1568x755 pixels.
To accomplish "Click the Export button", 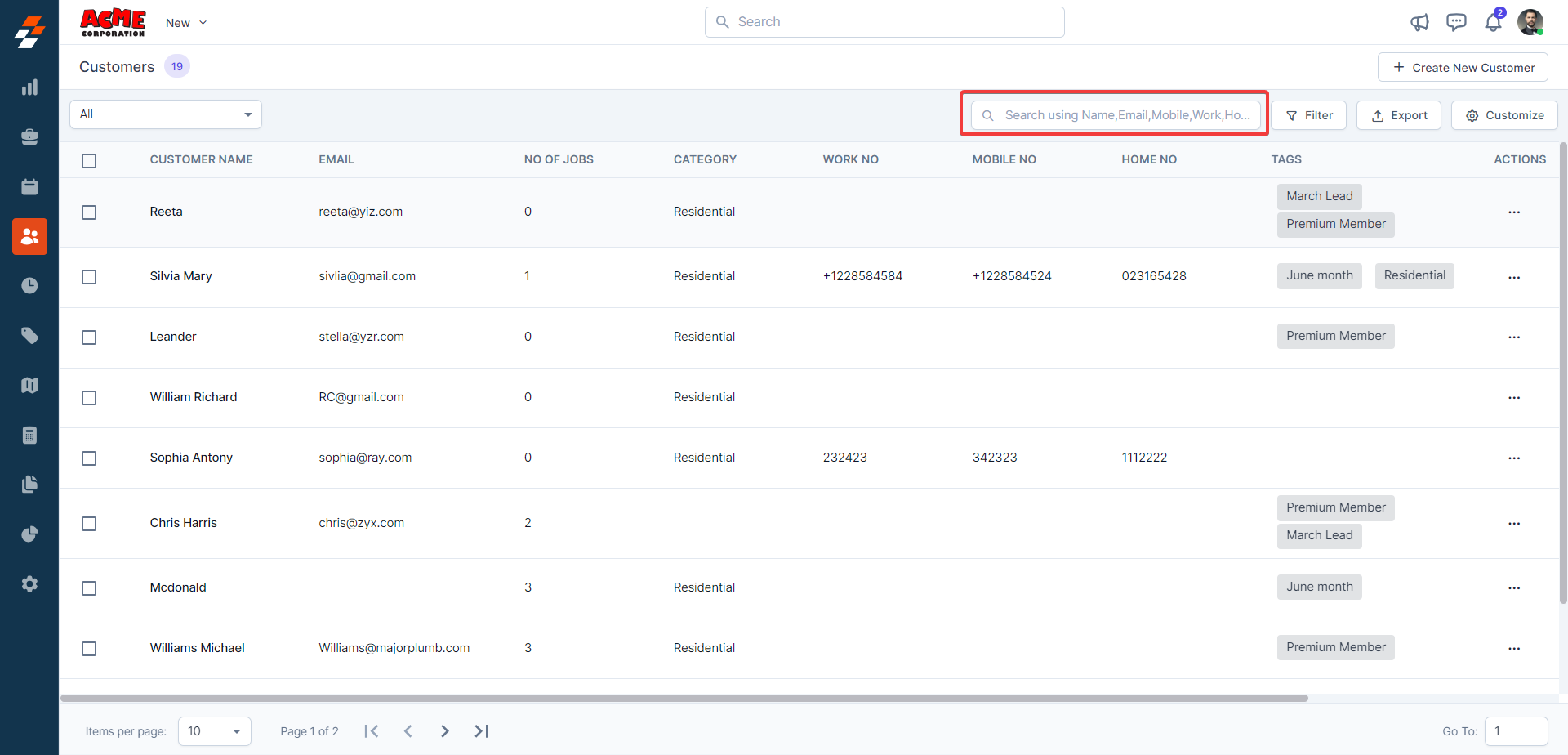I will [1399, 115].
